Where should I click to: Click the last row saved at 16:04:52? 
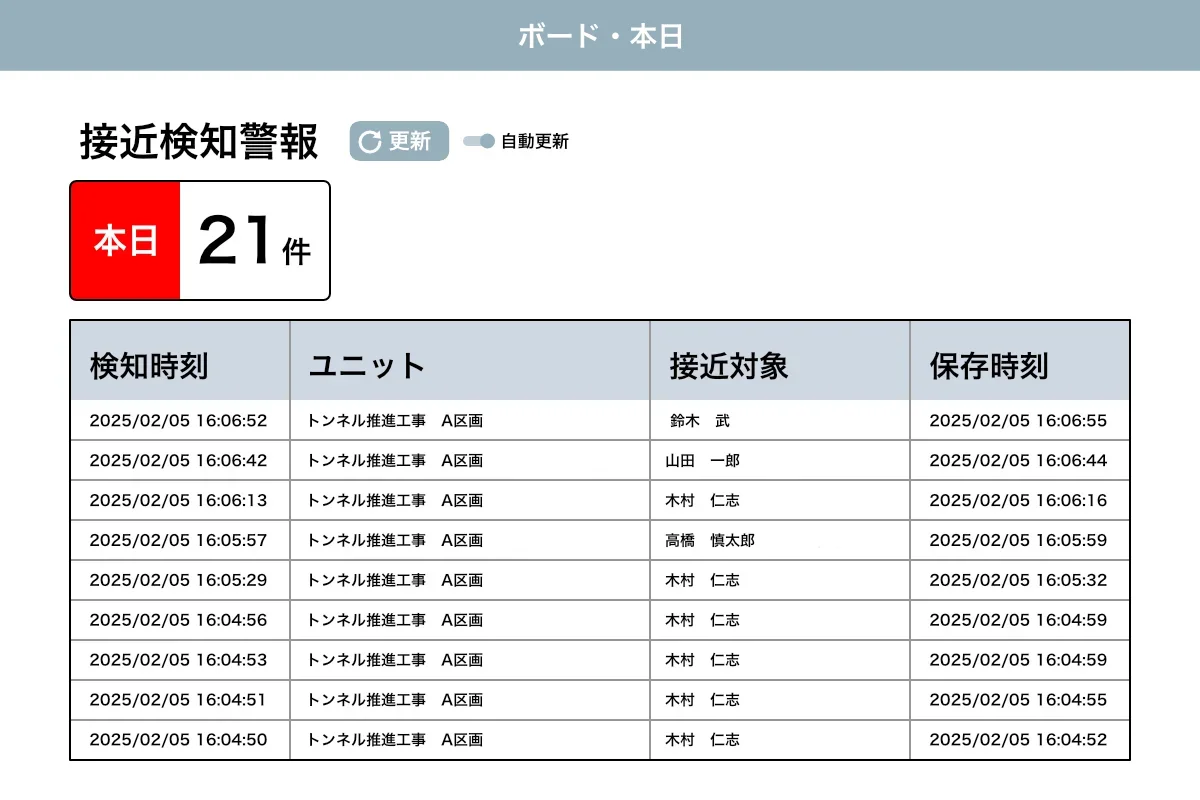(x=600, y=740)
